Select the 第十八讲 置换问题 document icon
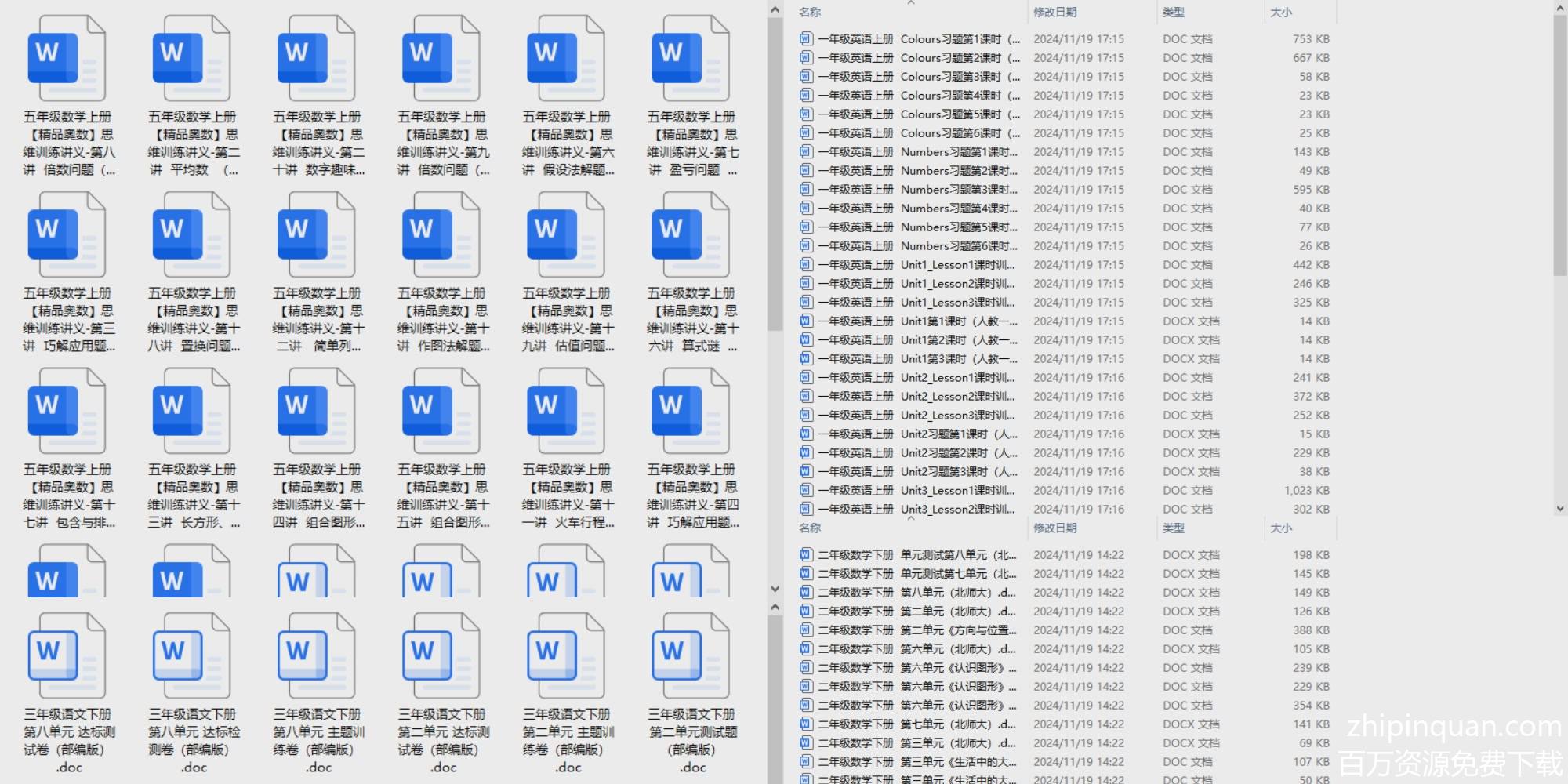Viewport: 1568px width, 784px height. [191, 235]
